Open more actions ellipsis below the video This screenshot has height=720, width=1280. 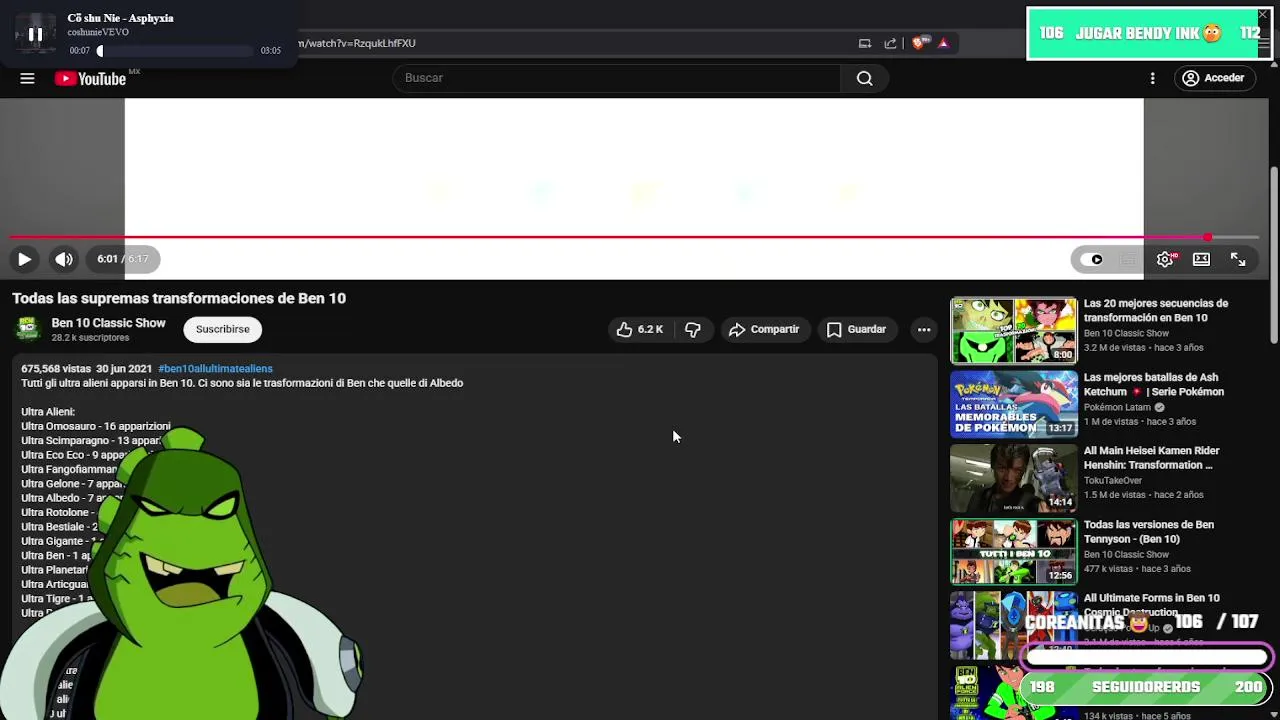(x=924, y=329)
